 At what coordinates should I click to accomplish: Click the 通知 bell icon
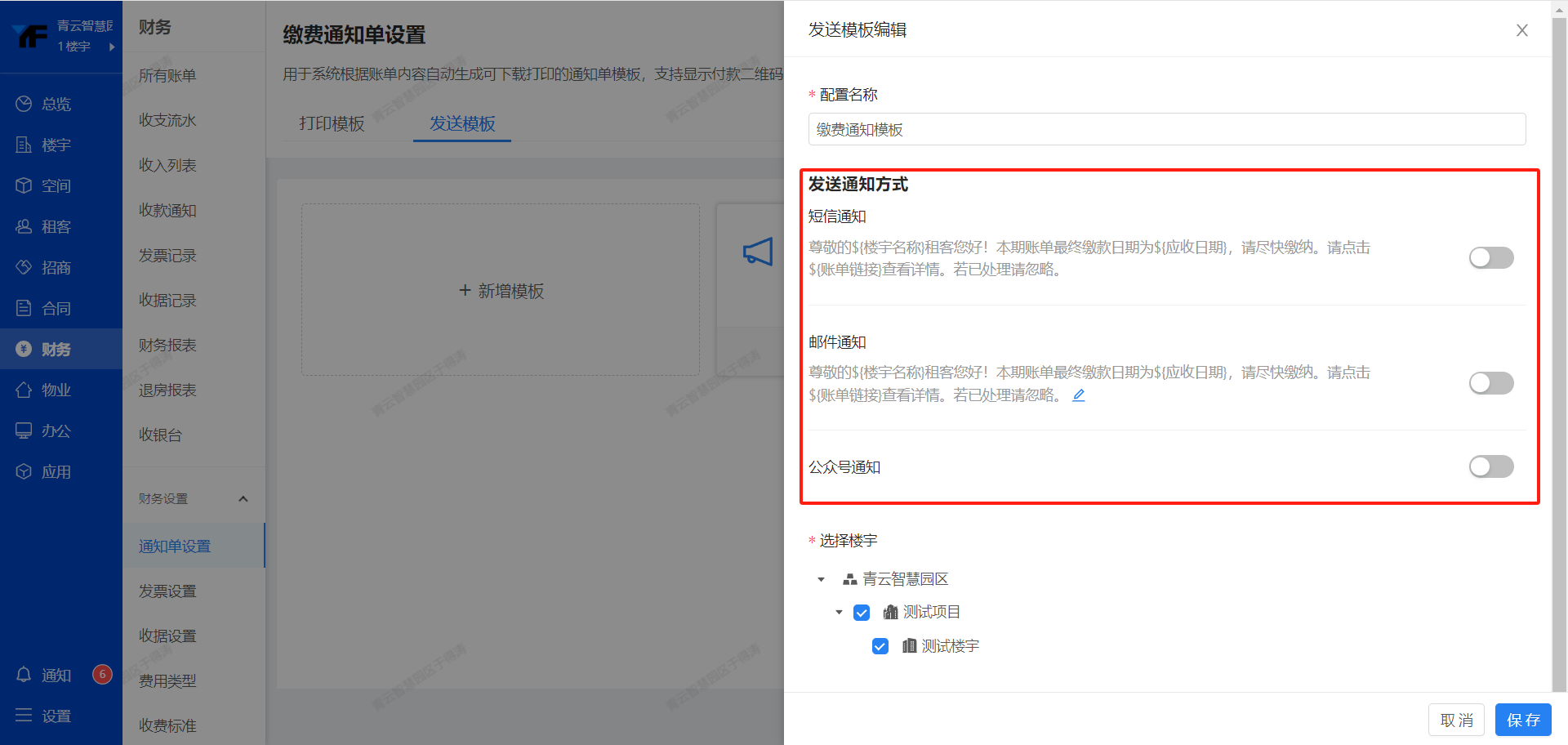pyautogui.click(x=24, y=675)
